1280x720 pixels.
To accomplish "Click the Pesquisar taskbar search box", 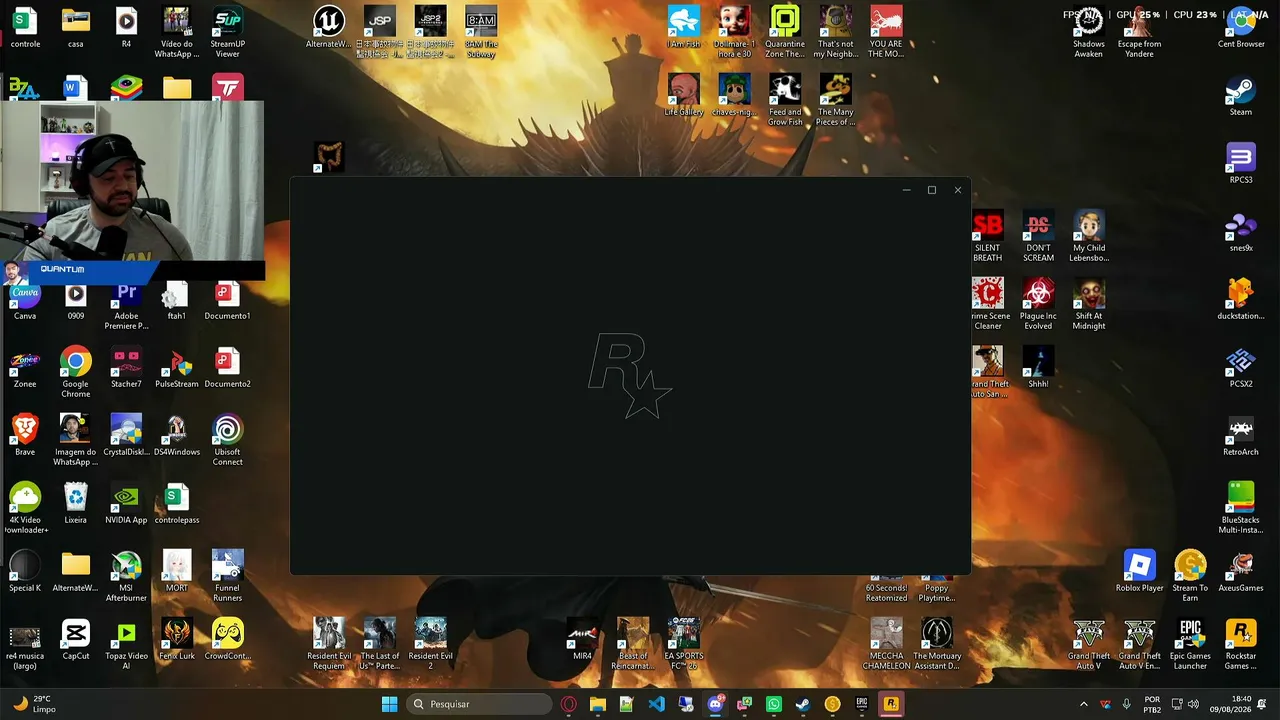I will pyautogui.click(x=479, y=704).
